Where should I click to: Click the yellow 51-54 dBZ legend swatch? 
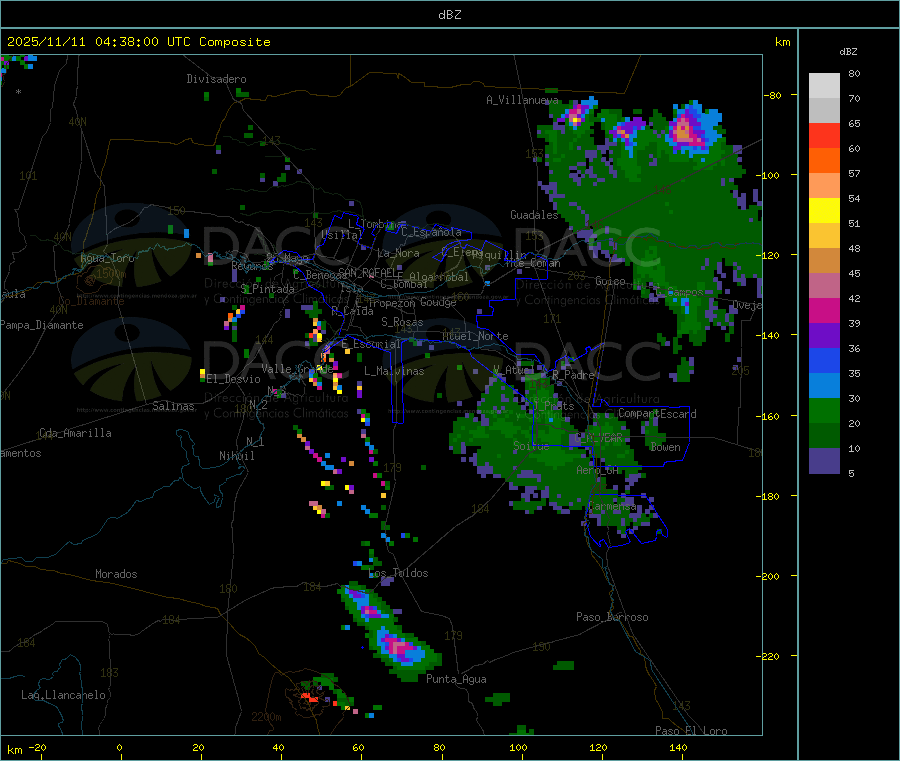click(x=824, y=211)
